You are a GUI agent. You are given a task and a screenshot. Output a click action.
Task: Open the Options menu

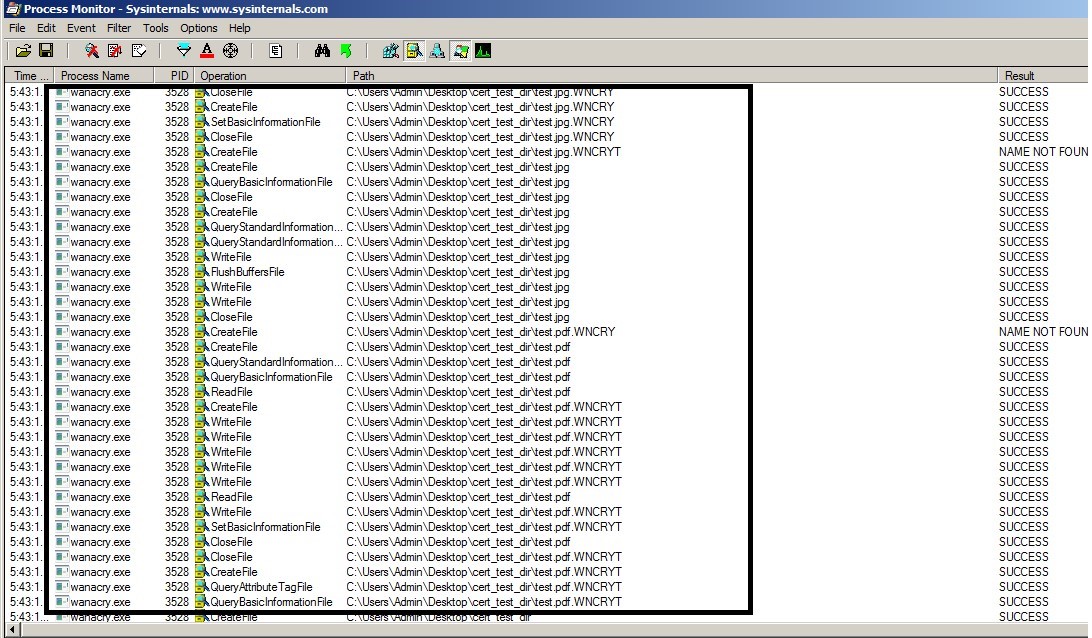[x=198, y=28]
